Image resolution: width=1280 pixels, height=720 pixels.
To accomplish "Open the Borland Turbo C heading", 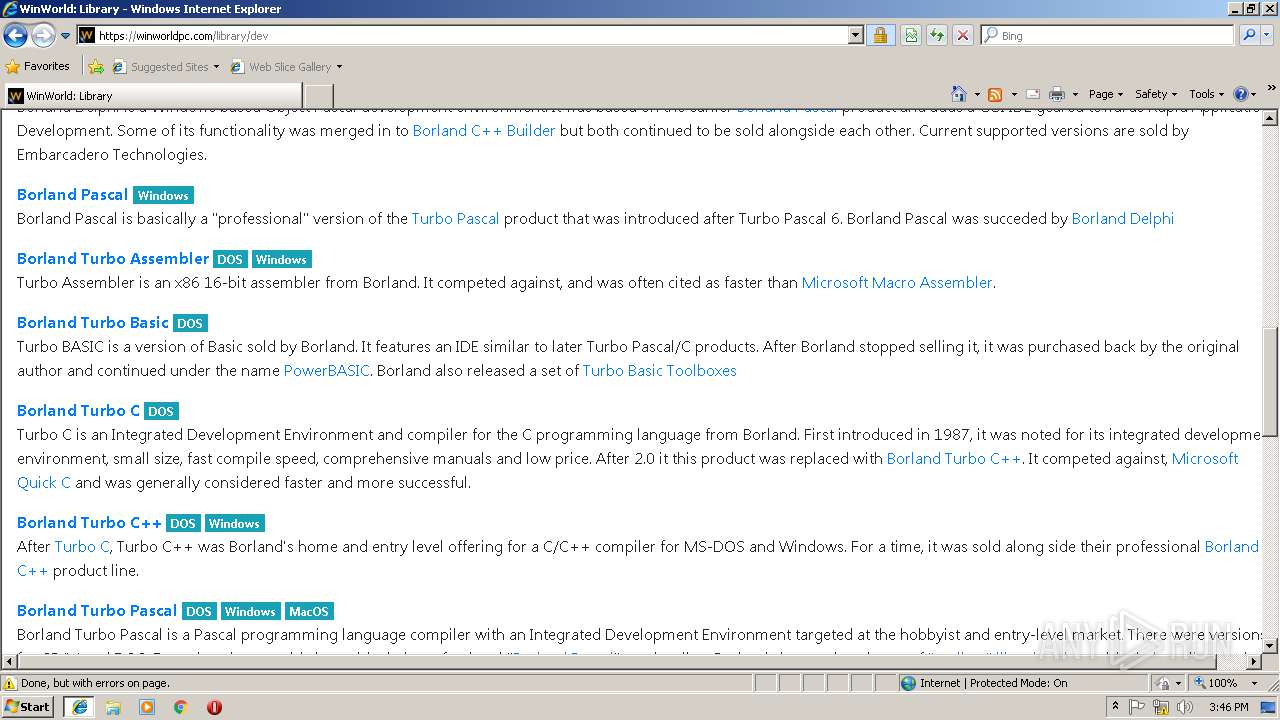I will [78, 410].
